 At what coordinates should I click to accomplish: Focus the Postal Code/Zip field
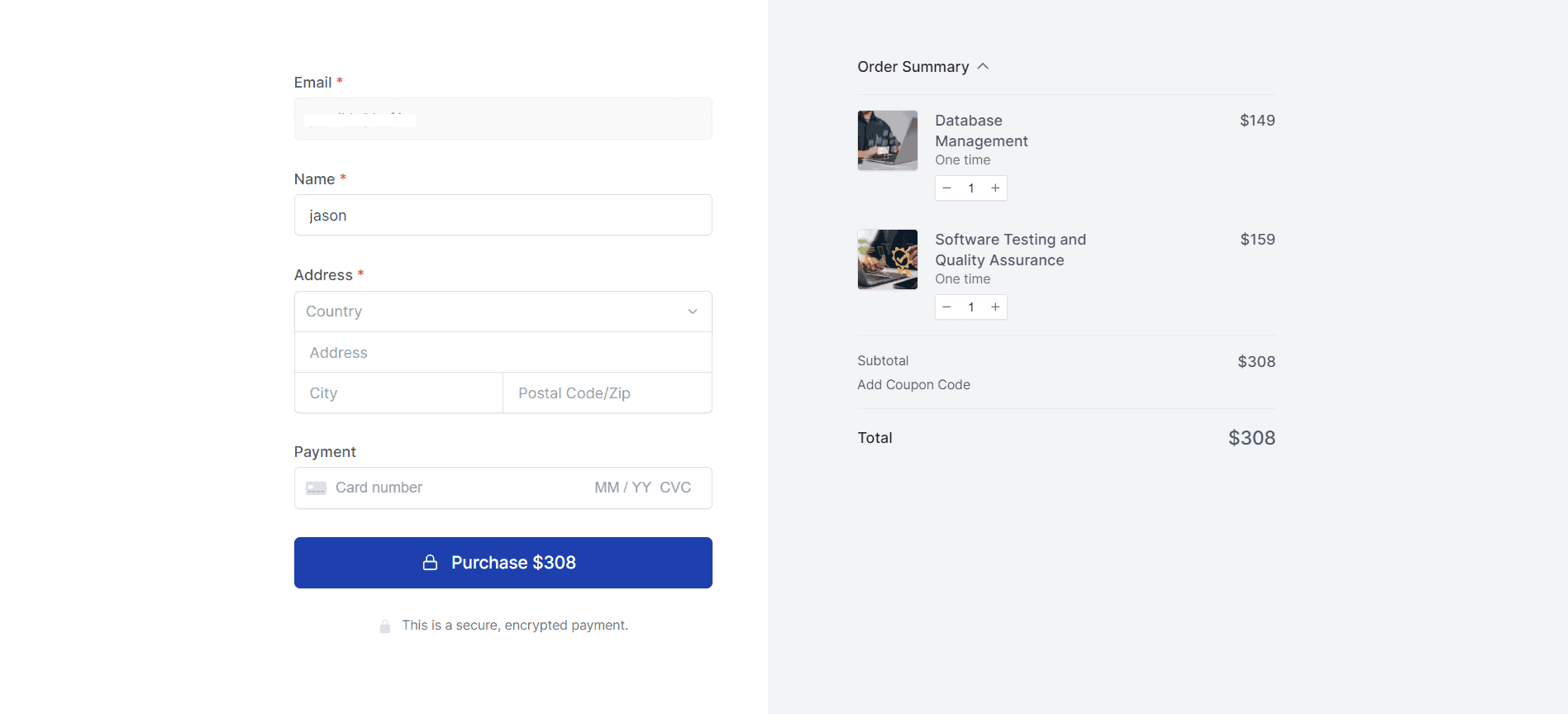tap(607, 393)
